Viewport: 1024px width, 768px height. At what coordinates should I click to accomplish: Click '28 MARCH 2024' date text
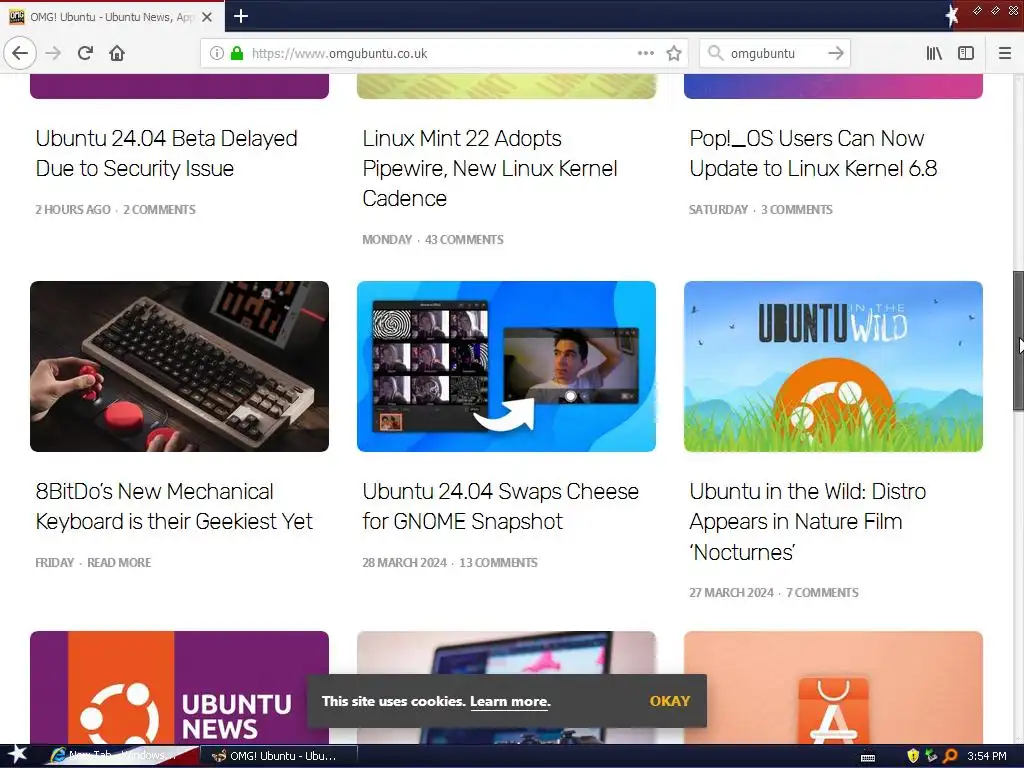[x=405, y=563]
